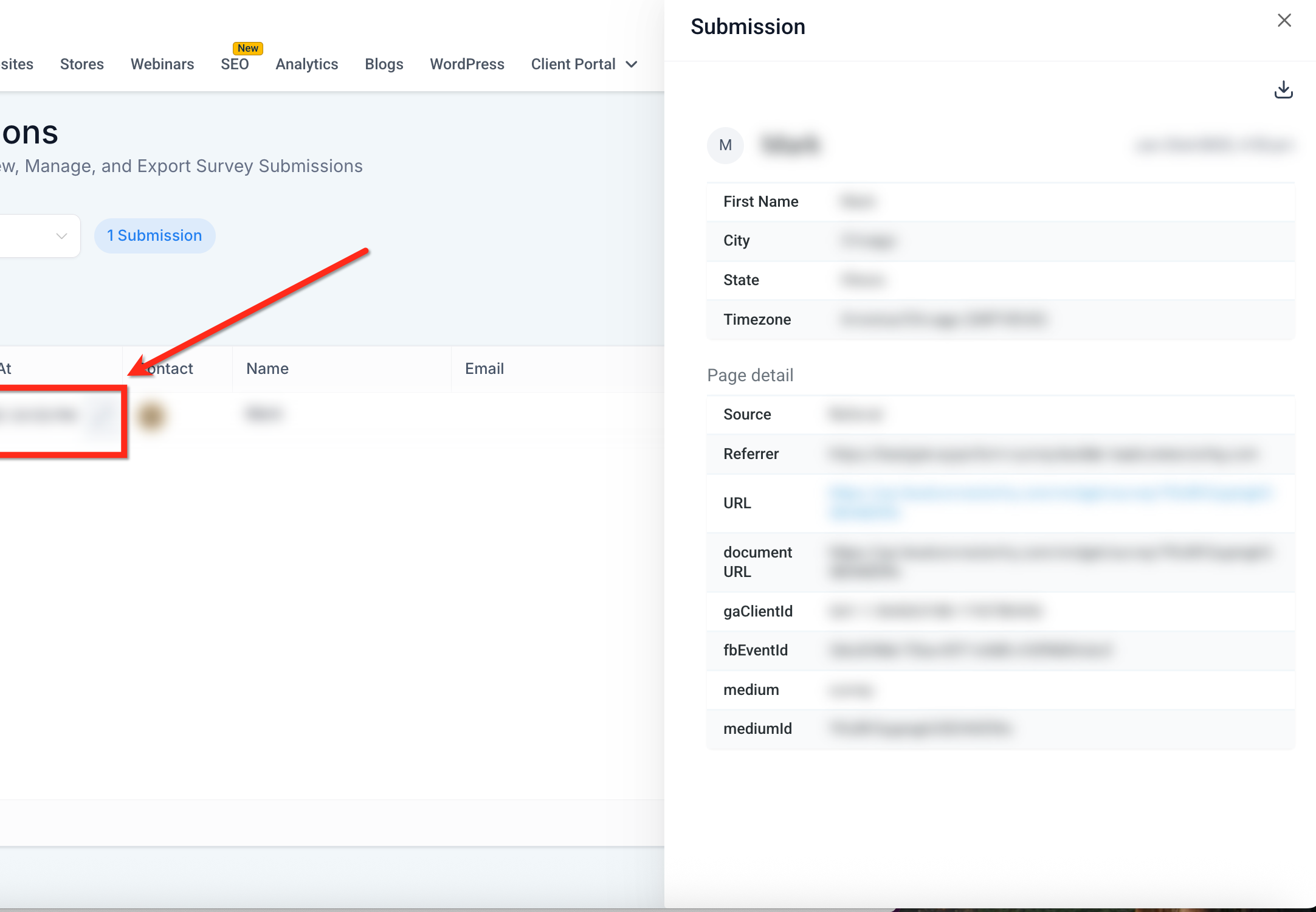Screen dimensions: 1316x912
Task: Click the Email column header
Action: point(484,368)
